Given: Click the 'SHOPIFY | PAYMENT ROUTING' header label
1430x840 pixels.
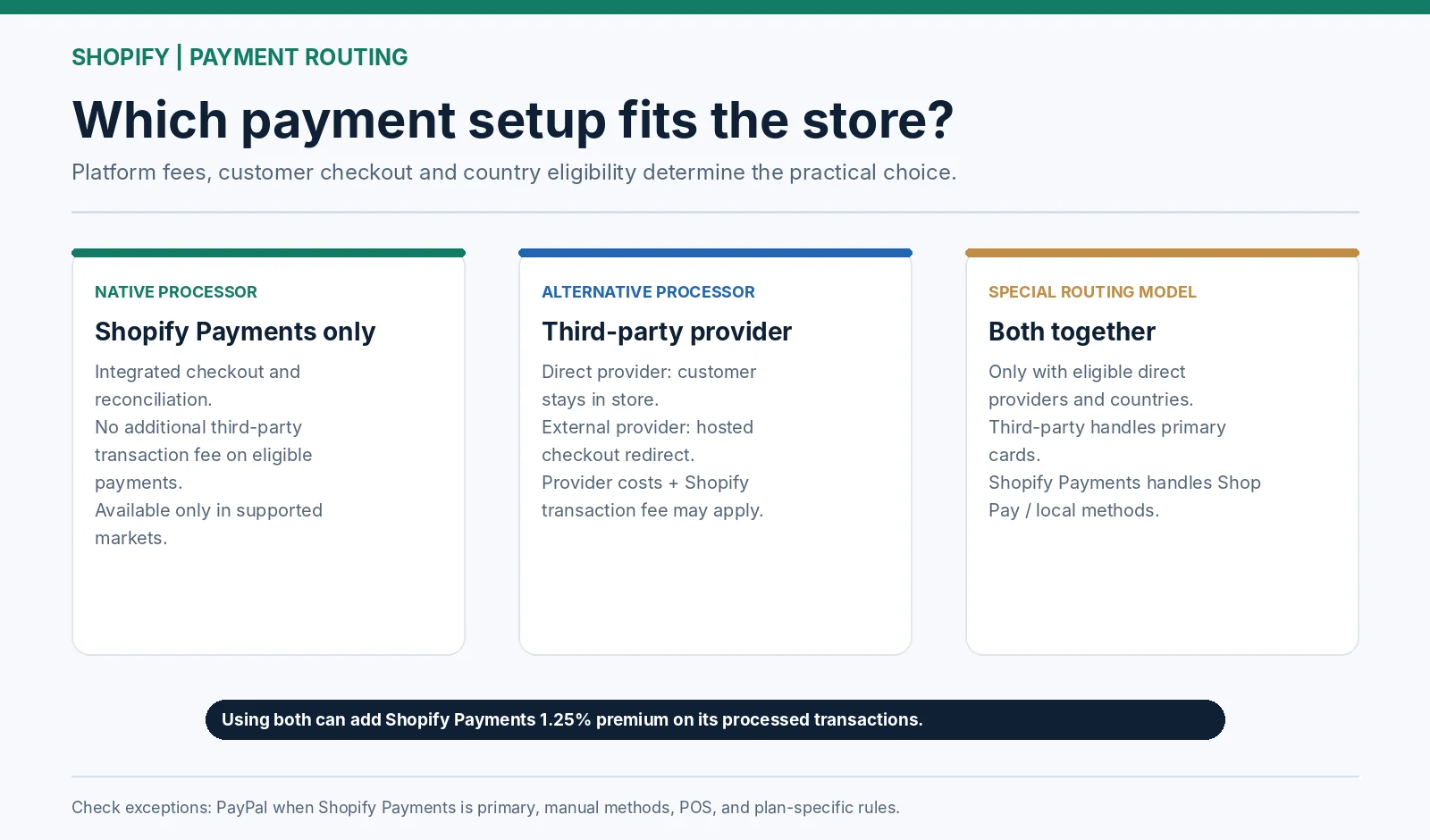Looking at the screenshot, I should point(240,57).
